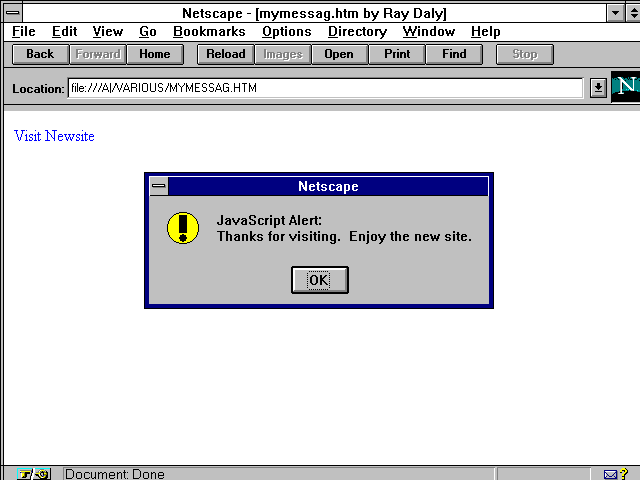The image size is (640, 480).
Task: Click the Find toolbar button
Action: [454, 54]
